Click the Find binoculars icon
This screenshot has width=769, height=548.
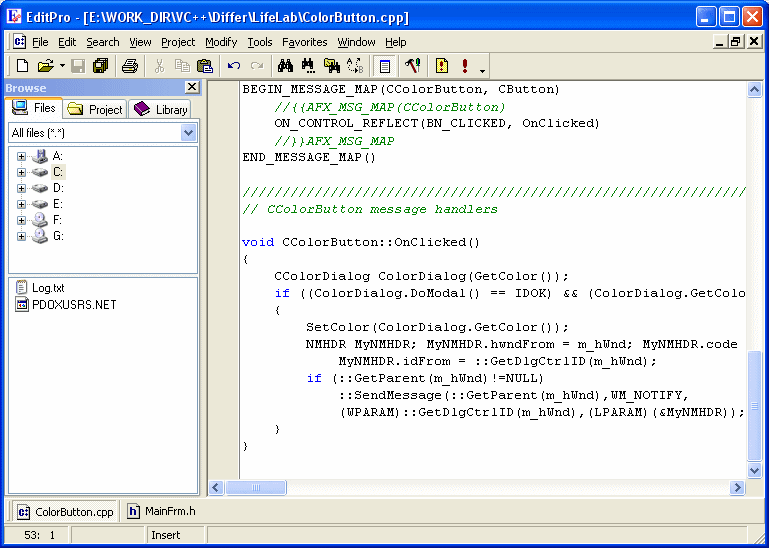click(285, 66)
